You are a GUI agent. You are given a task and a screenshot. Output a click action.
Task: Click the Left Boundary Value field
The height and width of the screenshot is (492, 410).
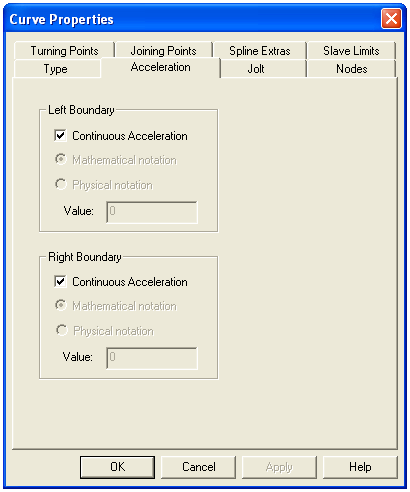152,212
